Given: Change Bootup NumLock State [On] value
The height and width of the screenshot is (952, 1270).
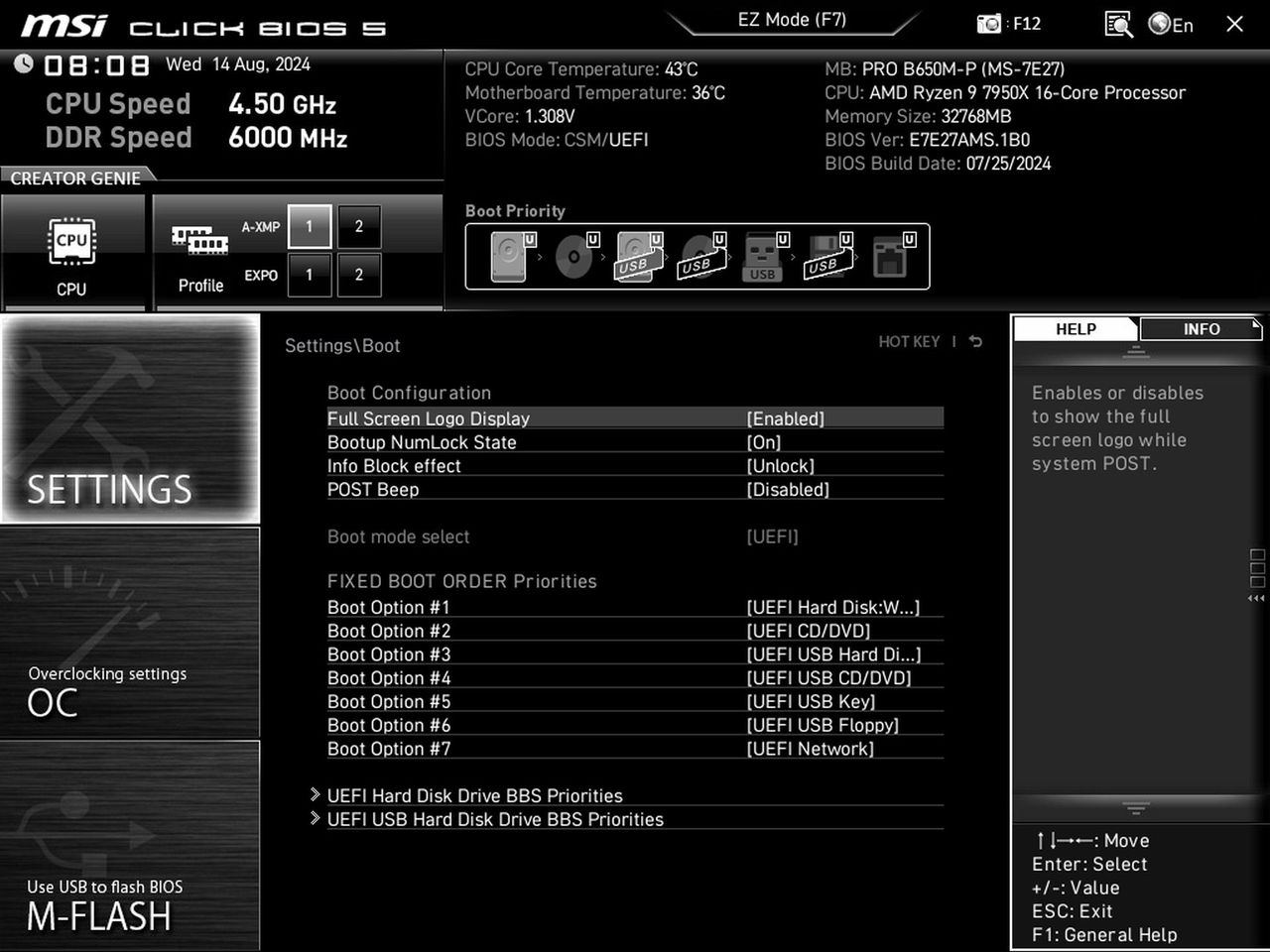Looking at the screenshot, I should pyautogui.click(x=763, y=442).
